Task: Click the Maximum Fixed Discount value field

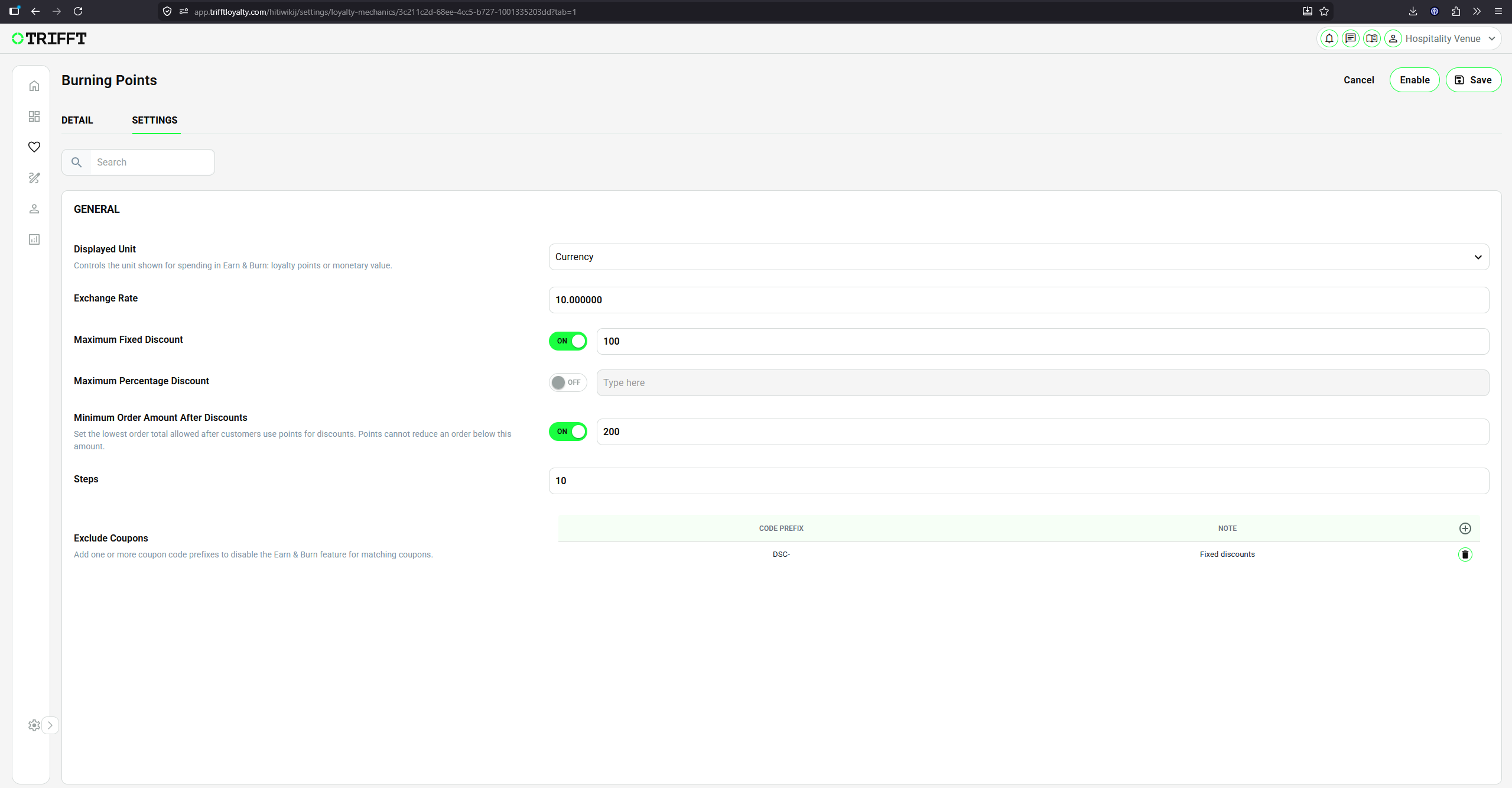Action: 1043,342
